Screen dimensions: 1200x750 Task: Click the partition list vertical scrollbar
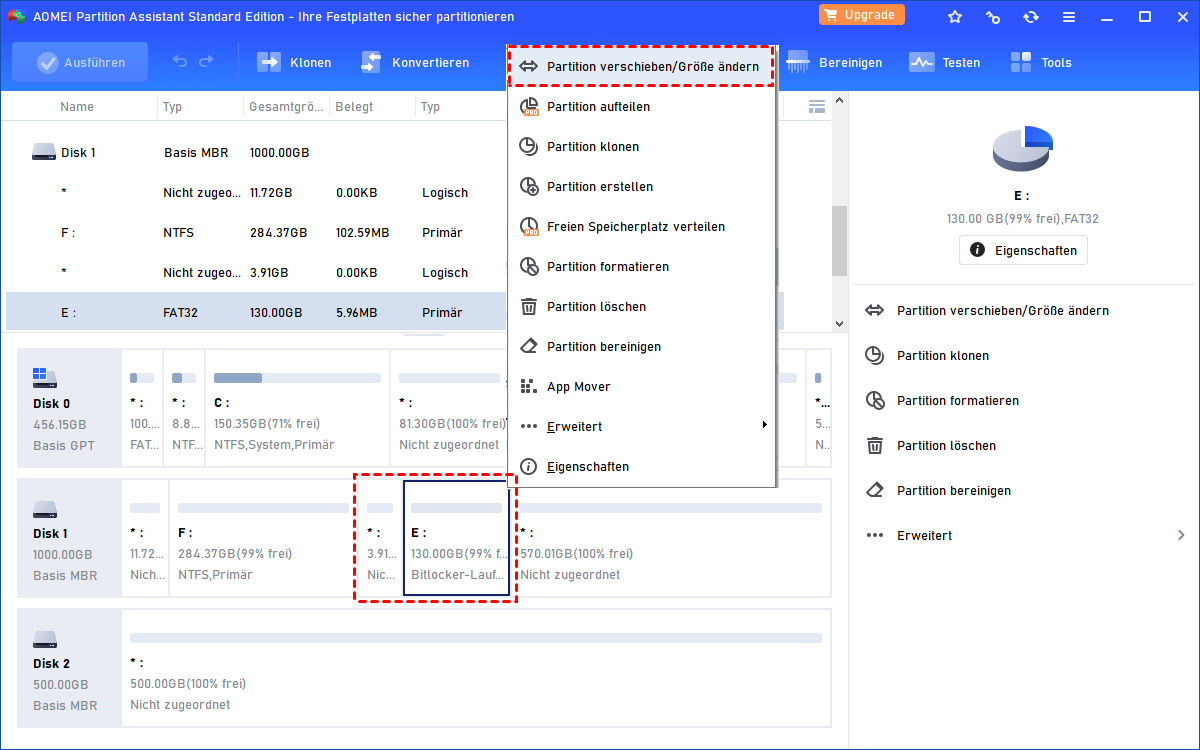[840, 242]
